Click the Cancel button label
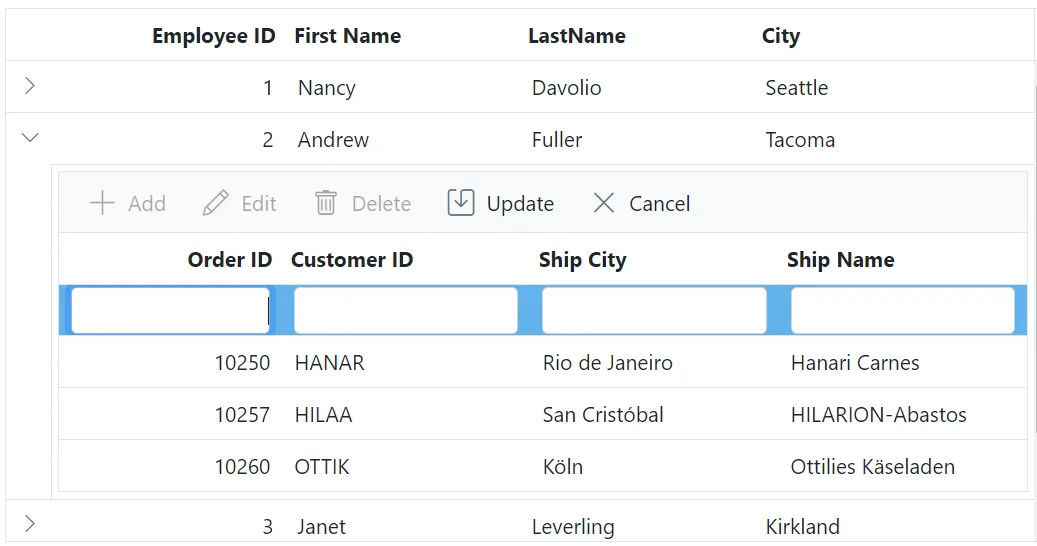The height and width of the screenshot is (546, 1037). coord(659,204)
